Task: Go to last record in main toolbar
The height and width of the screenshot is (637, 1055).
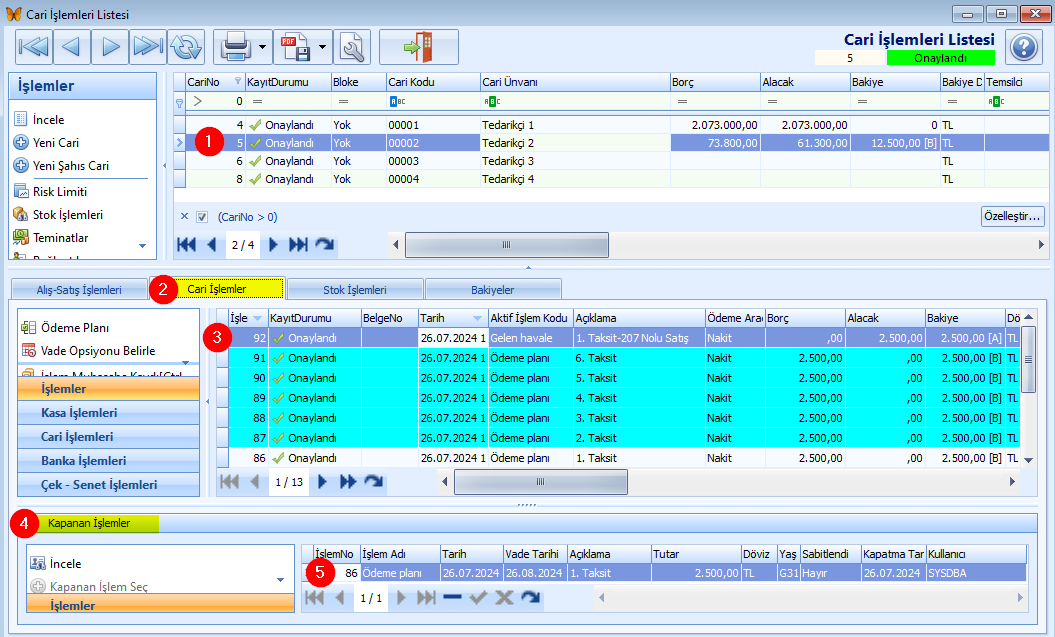Action: (x=147, y=47)
